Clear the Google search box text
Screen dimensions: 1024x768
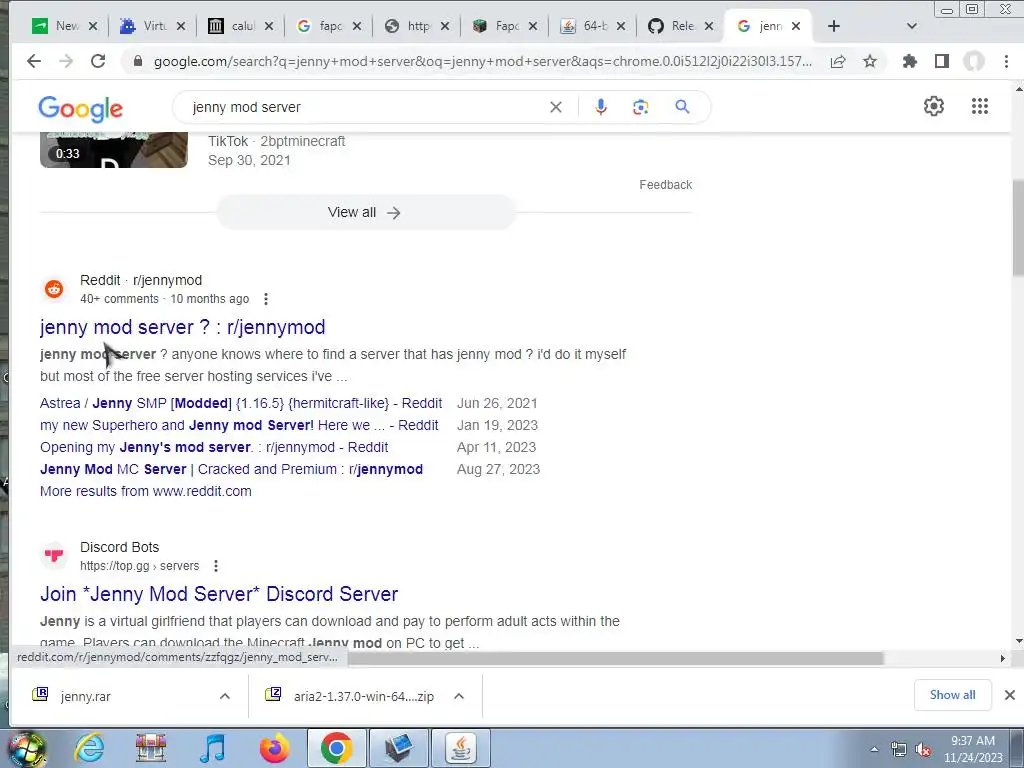tap(556, 107)
